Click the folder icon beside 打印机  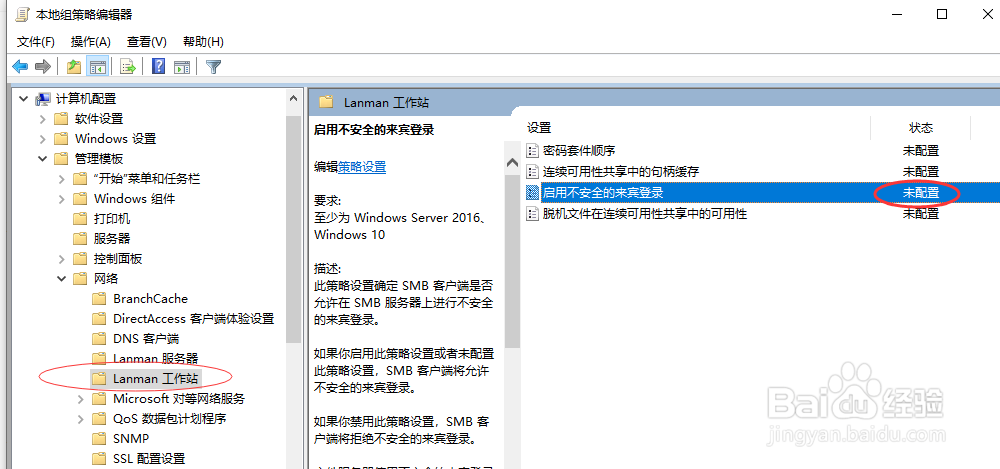coord(80,219)
